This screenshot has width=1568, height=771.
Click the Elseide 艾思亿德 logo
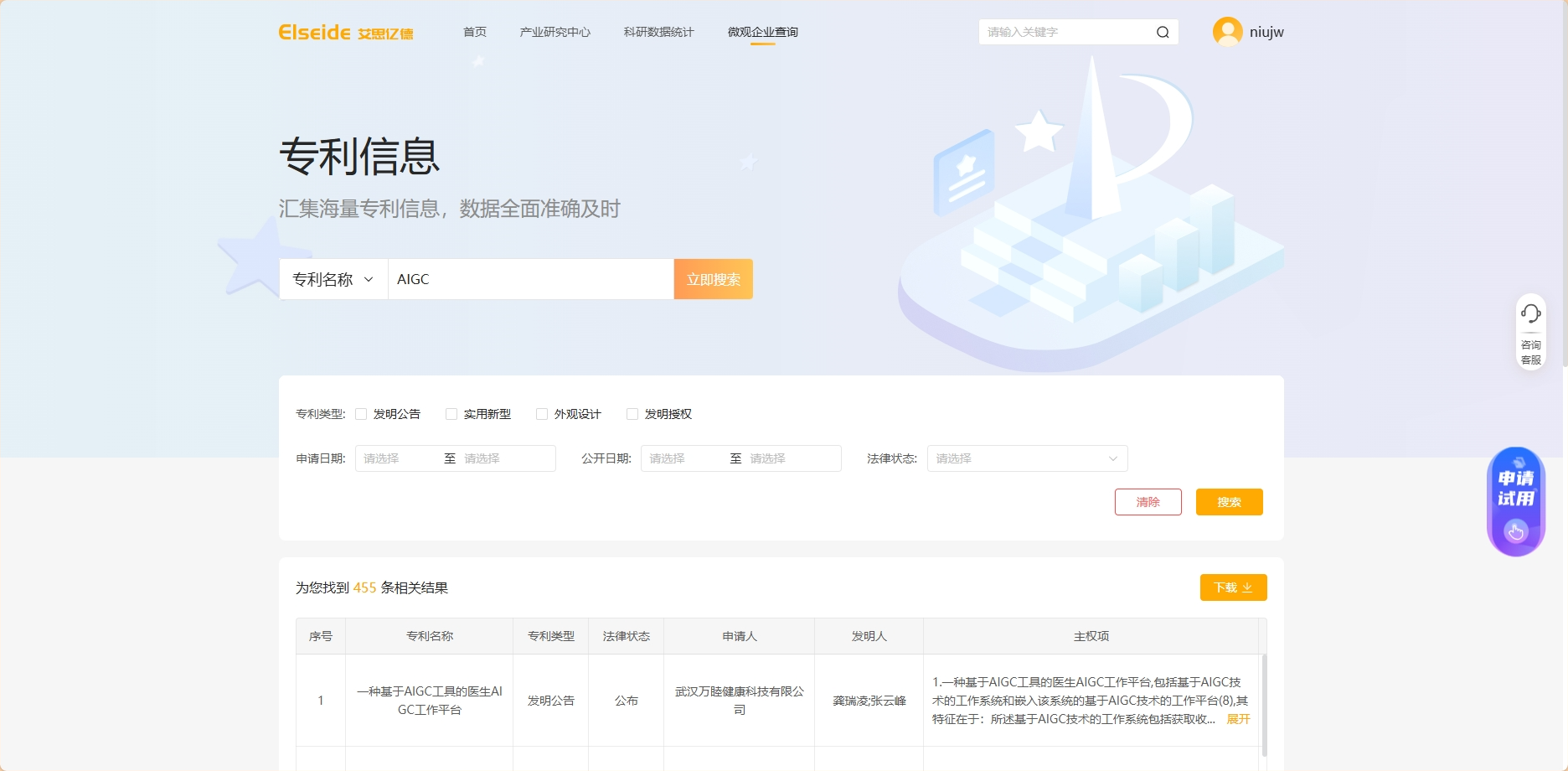tap(345, 32)
